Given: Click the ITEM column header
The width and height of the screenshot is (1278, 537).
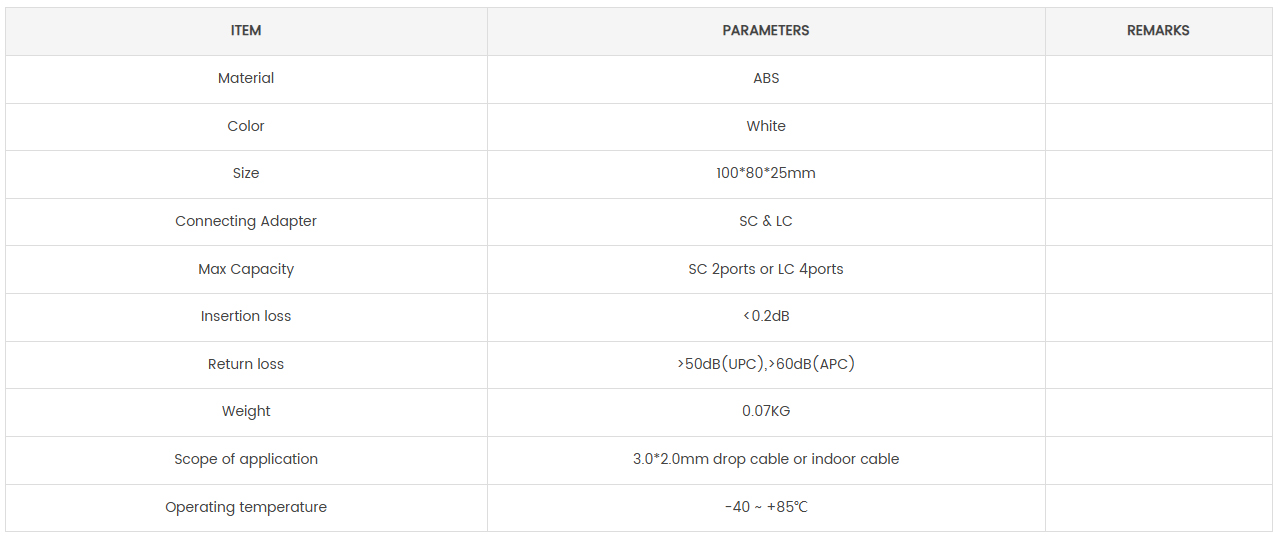Looking at the screenshot, I should pyautogui.click(x=246, y=31).
